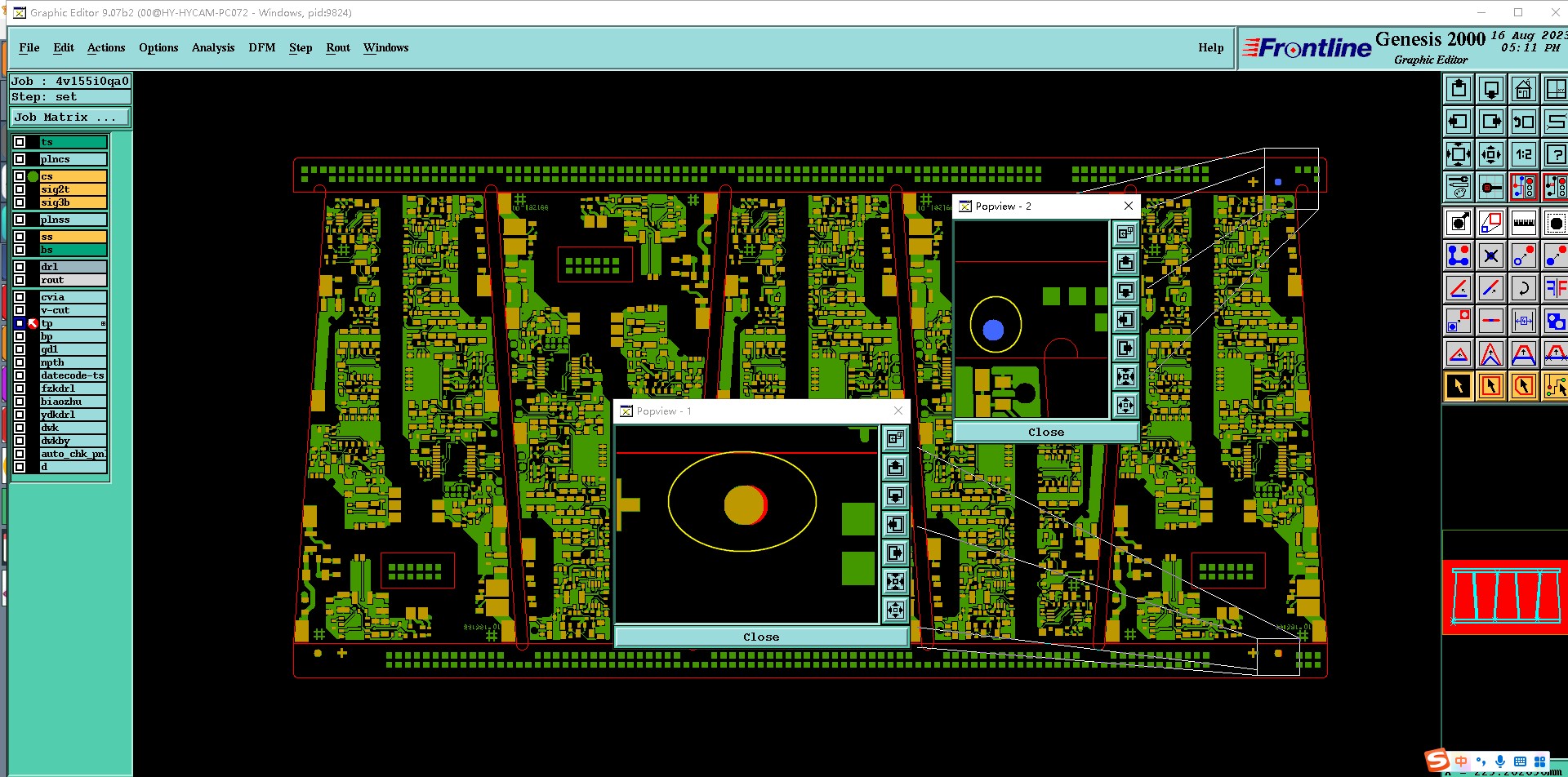Toggle the npth layer checkbox

[20, 362]
